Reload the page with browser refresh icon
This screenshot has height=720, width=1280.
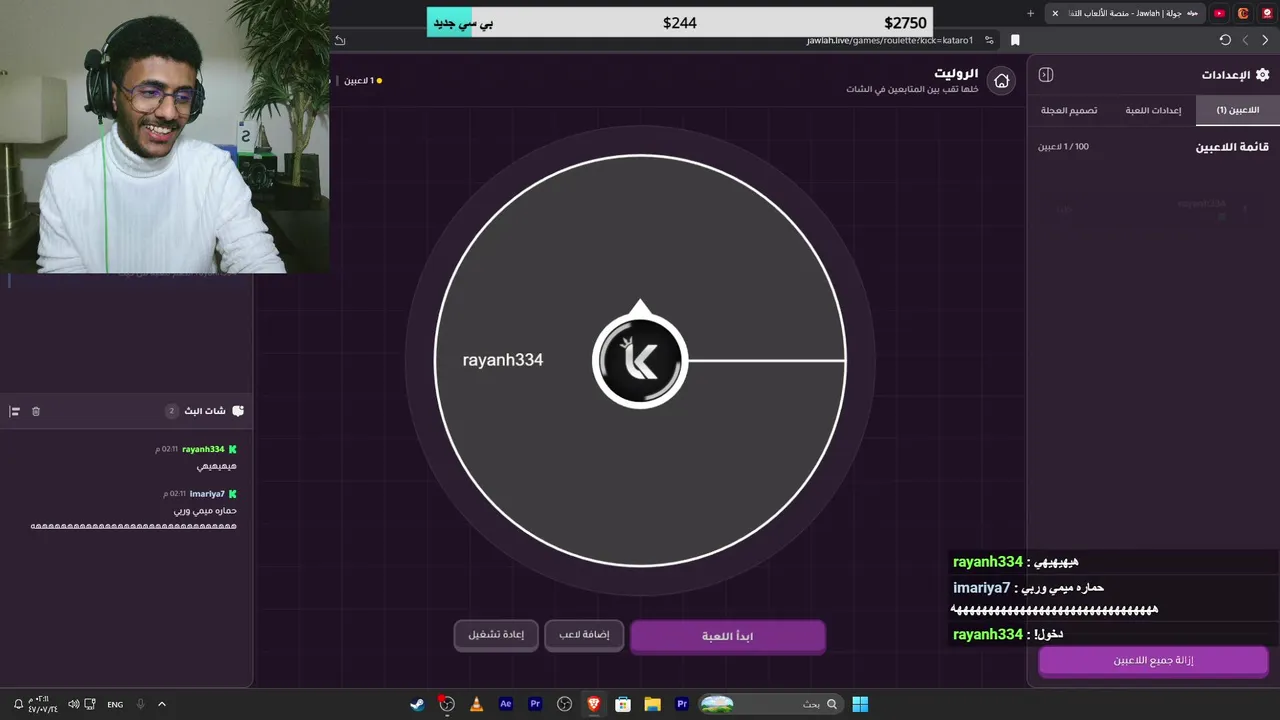point(1225,40)
